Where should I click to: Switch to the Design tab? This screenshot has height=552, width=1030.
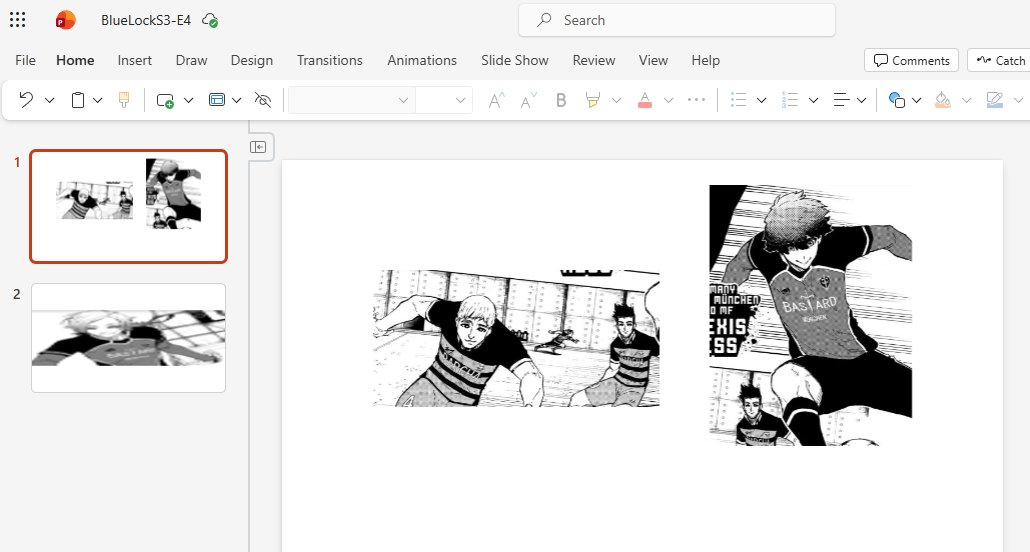pyautogui.click(x=252, y=60)
